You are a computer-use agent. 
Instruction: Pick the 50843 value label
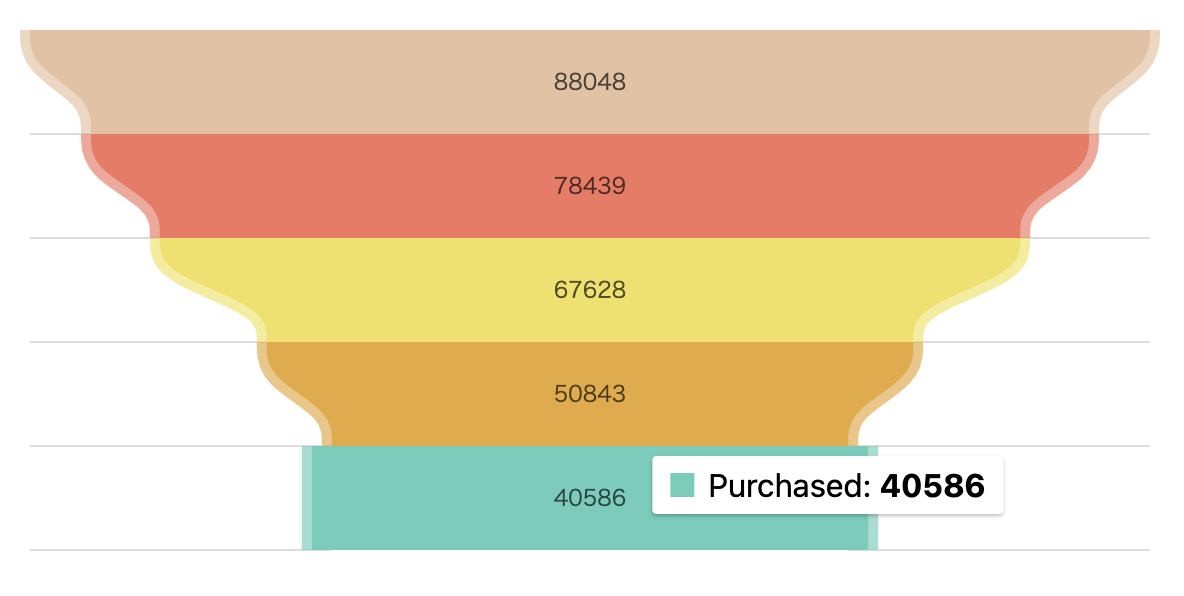click(590, 394)
